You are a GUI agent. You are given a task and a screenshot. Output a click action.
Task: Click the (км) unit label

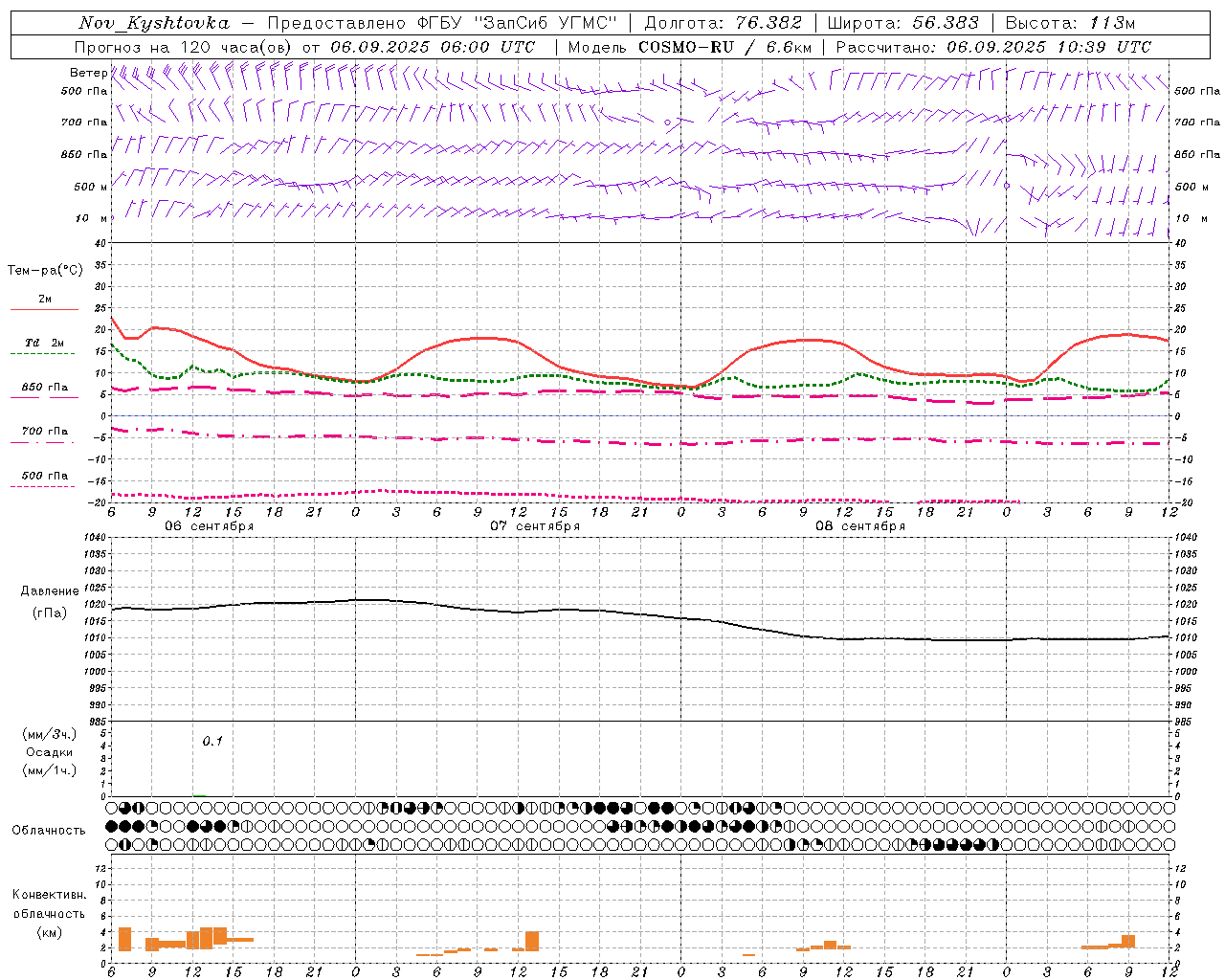(50, 932)
